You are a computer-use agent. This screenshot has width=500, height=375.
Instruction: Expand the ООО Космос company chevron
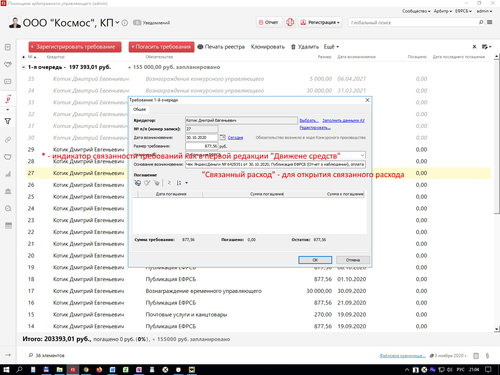pos(117,23)
